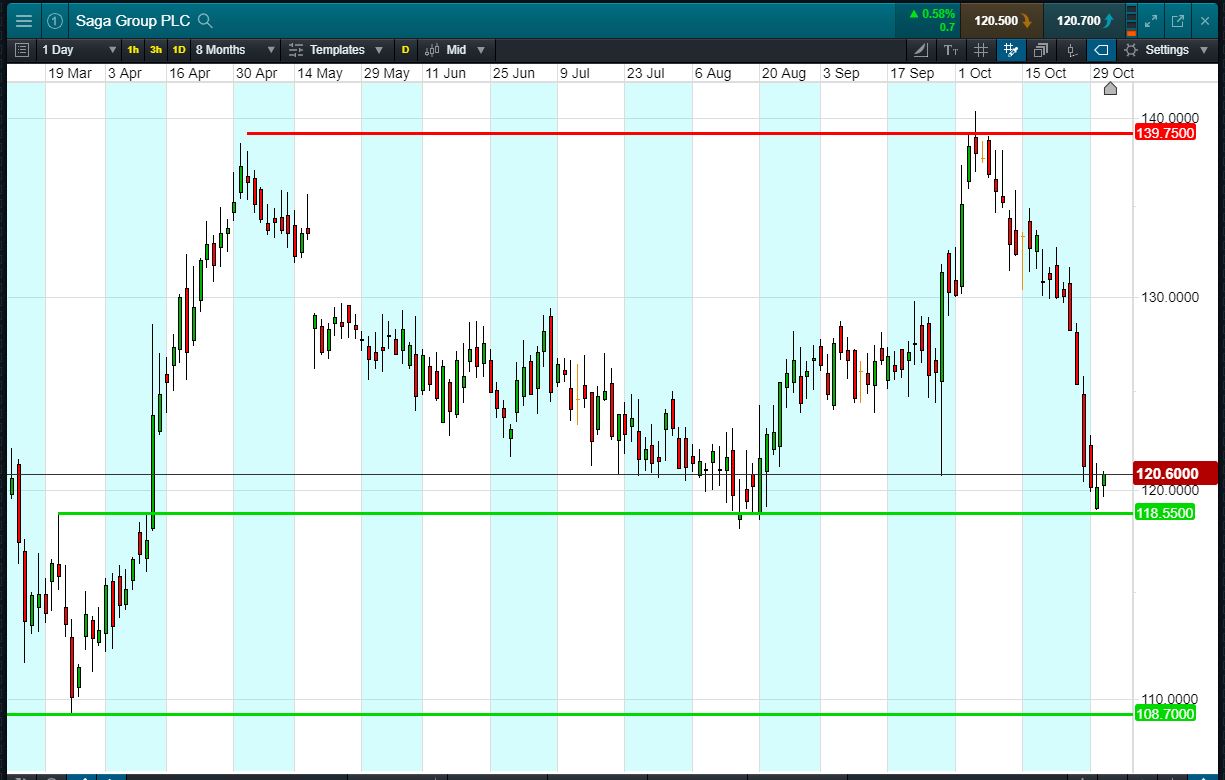1225x780 pixels.
Task: Pop out chart into new window
Action: [1178, 20]
